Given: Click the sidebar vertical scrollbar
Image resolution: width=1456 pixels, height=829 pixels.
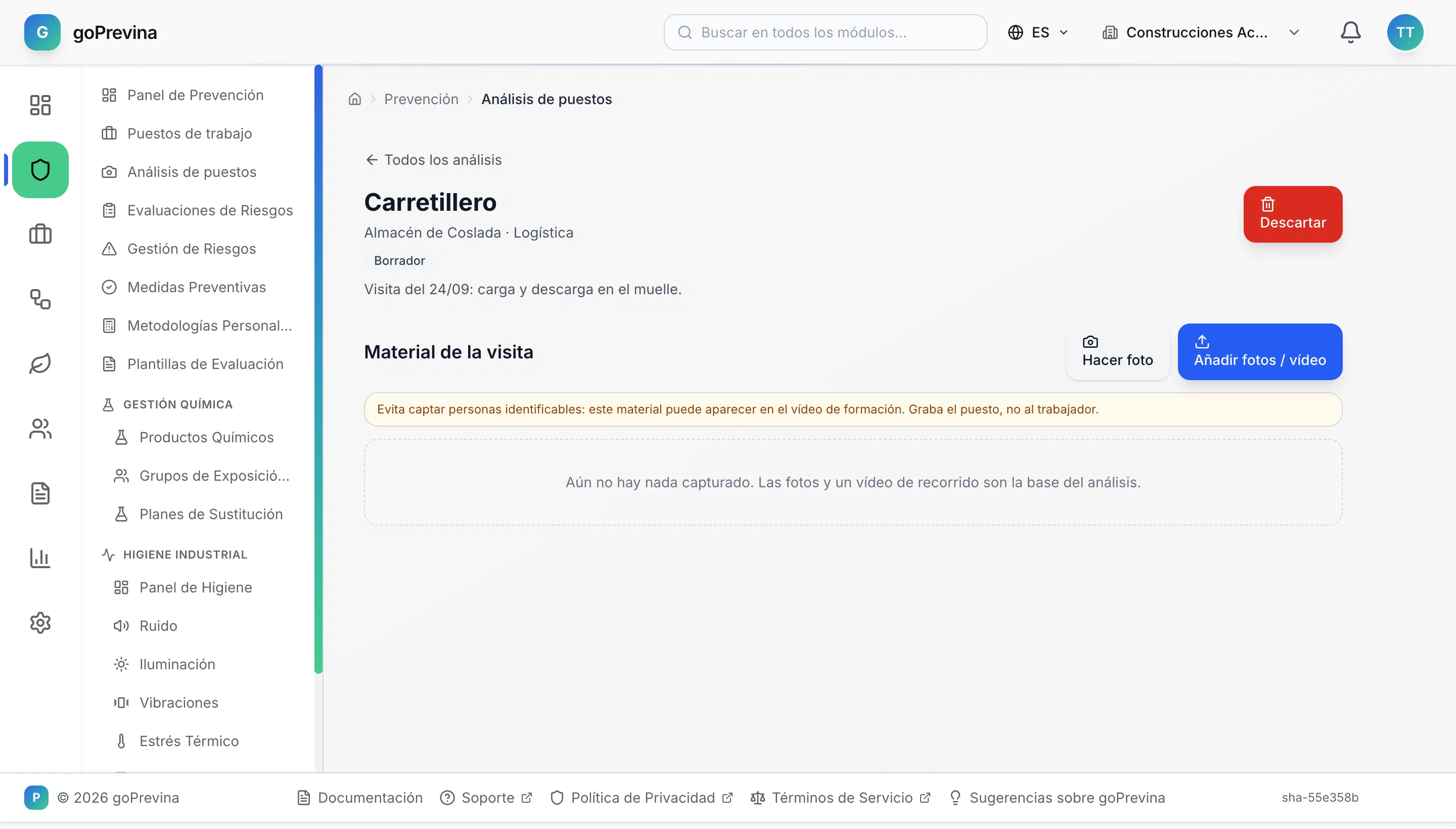Looking at the screenshot, I should (318, 369).
